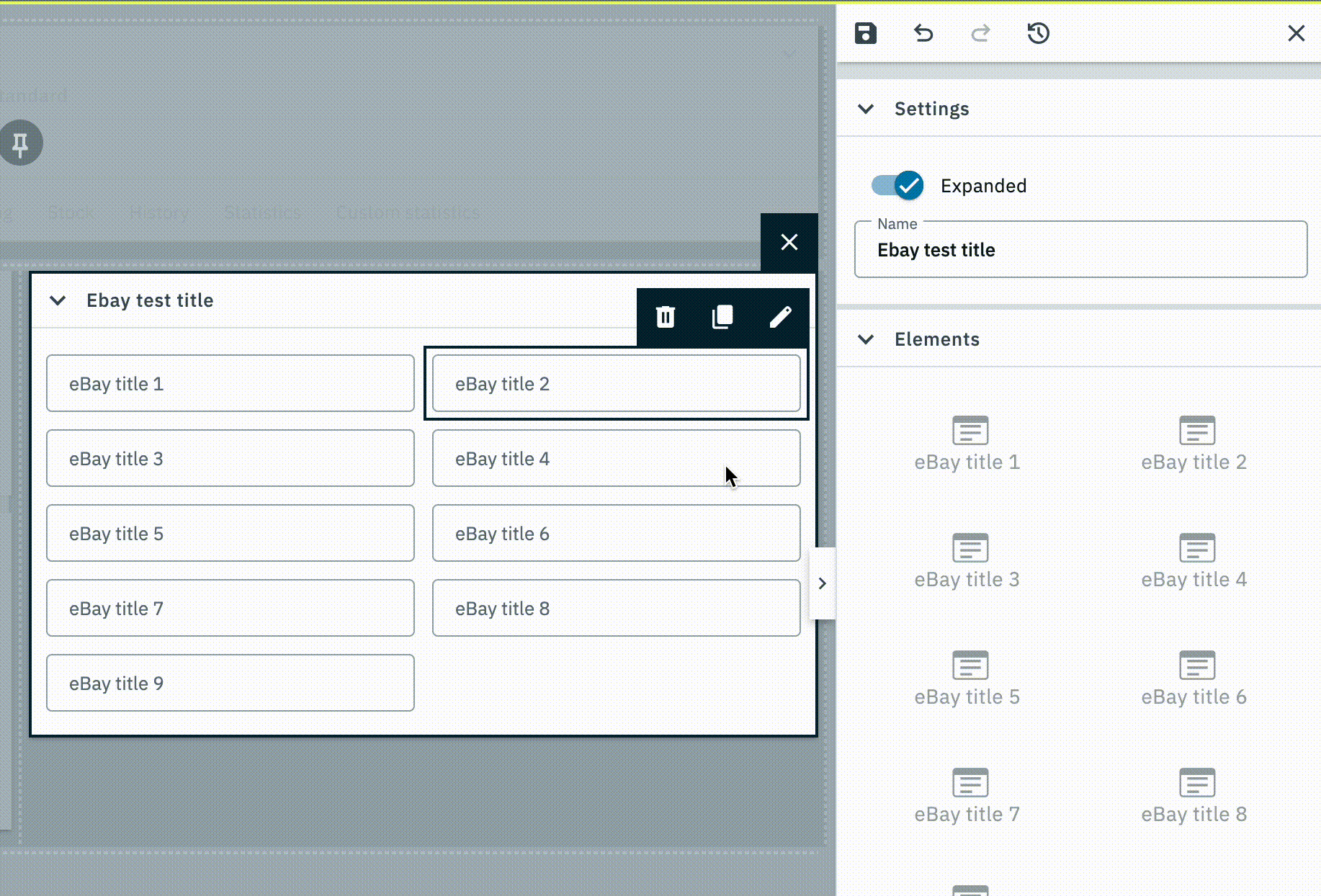Close the editor side panel

1296,33
